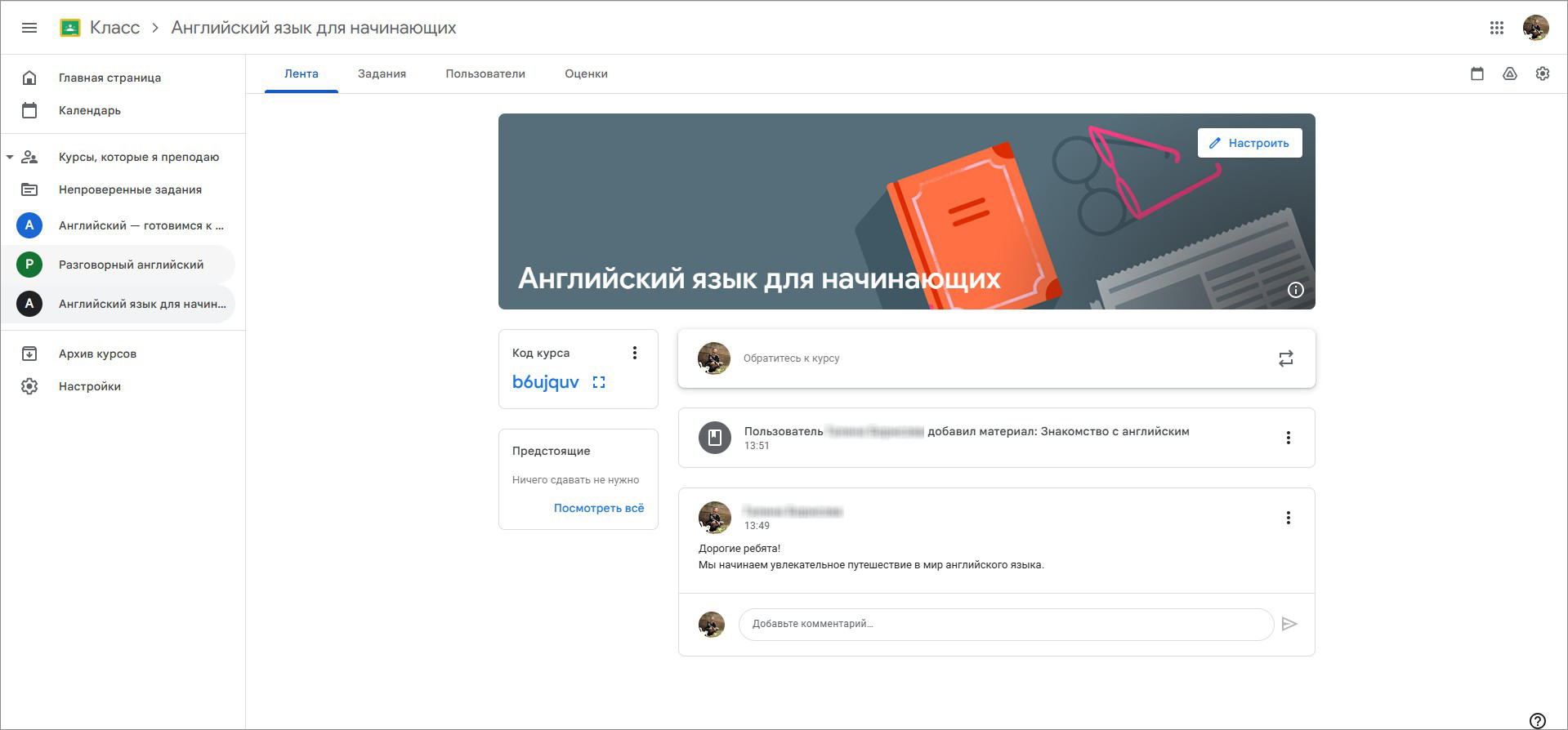Open options menu for material post
1568x730 pixels.
pyautogui.click(x=1289, y=438)
